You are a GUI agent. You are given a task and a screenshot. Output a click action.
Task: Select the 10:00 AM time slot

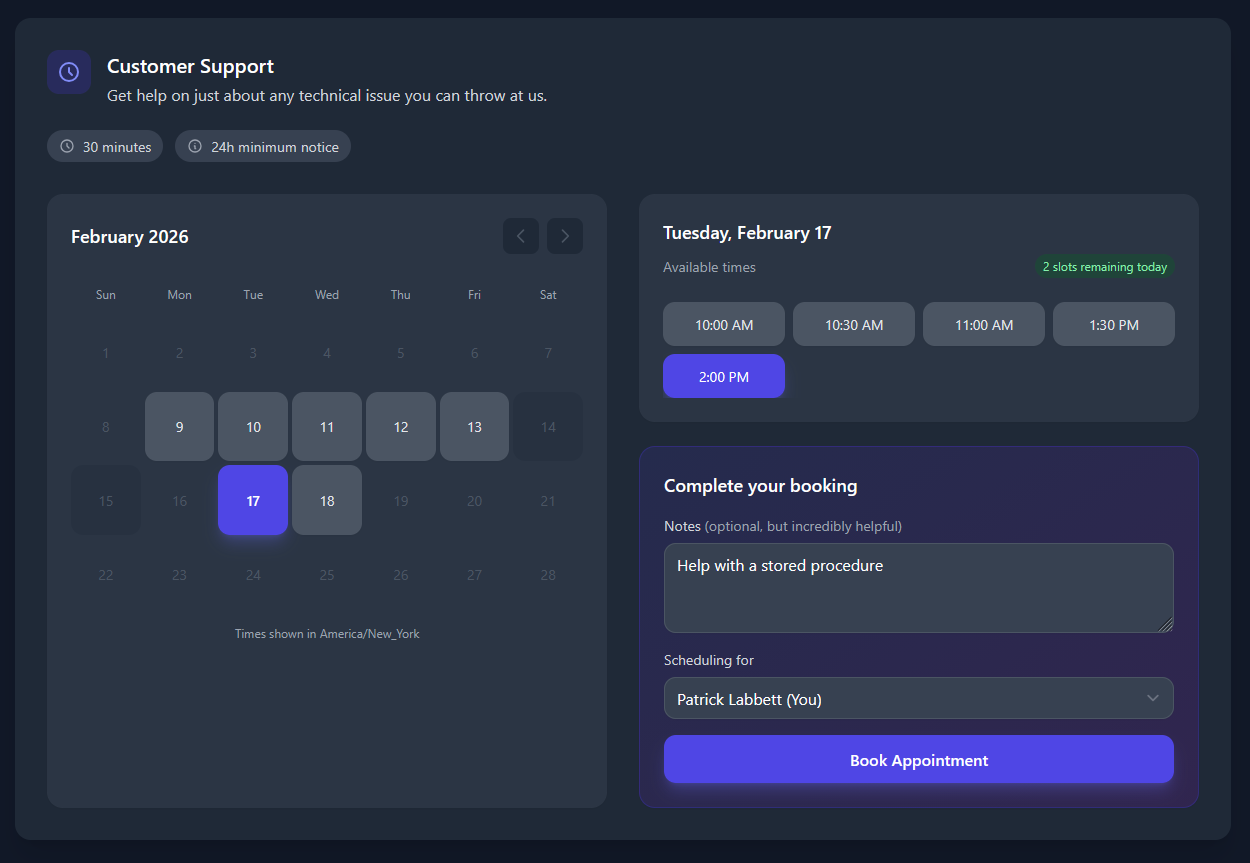pyautogui.click(x=724, y=324)
